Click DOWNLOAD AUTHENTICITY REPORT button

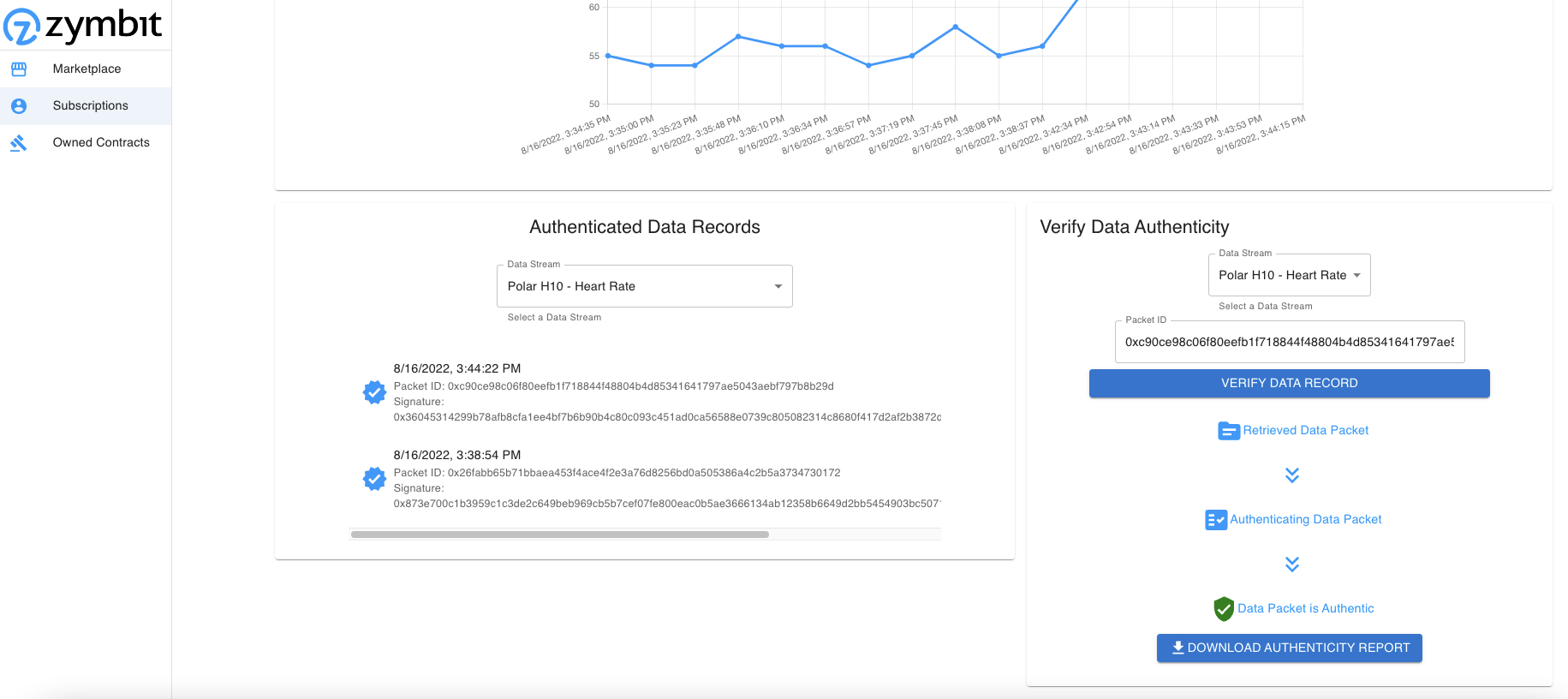click(1289, 648)
